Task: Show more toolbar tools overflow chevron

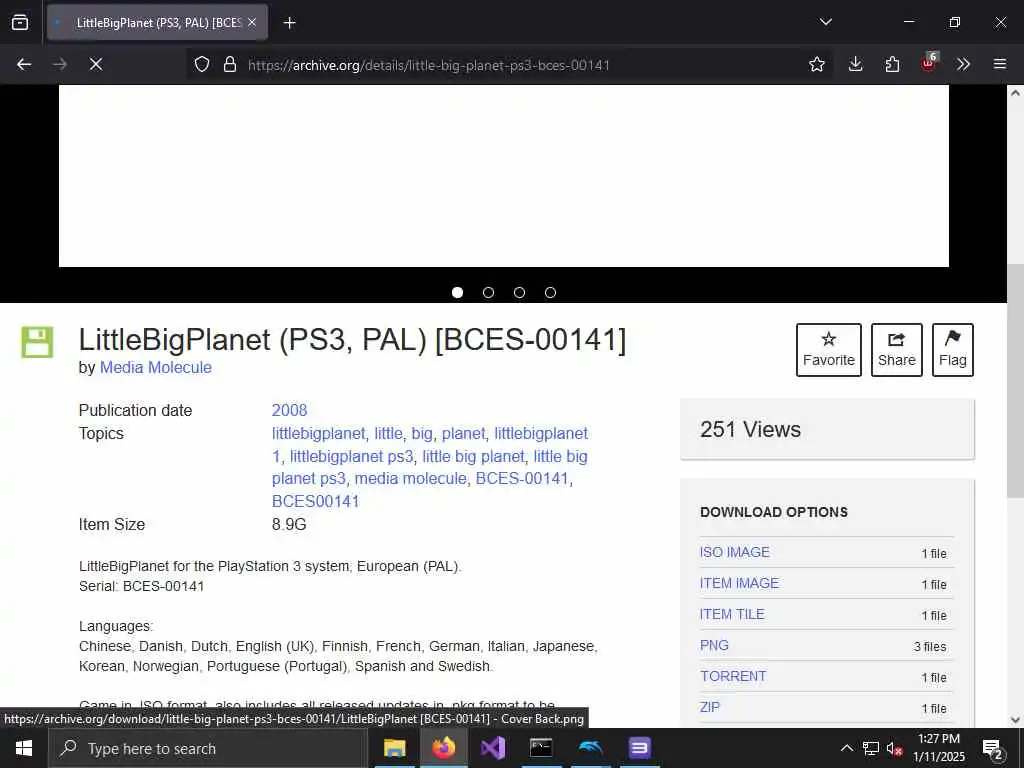Action: pos(963,64)
